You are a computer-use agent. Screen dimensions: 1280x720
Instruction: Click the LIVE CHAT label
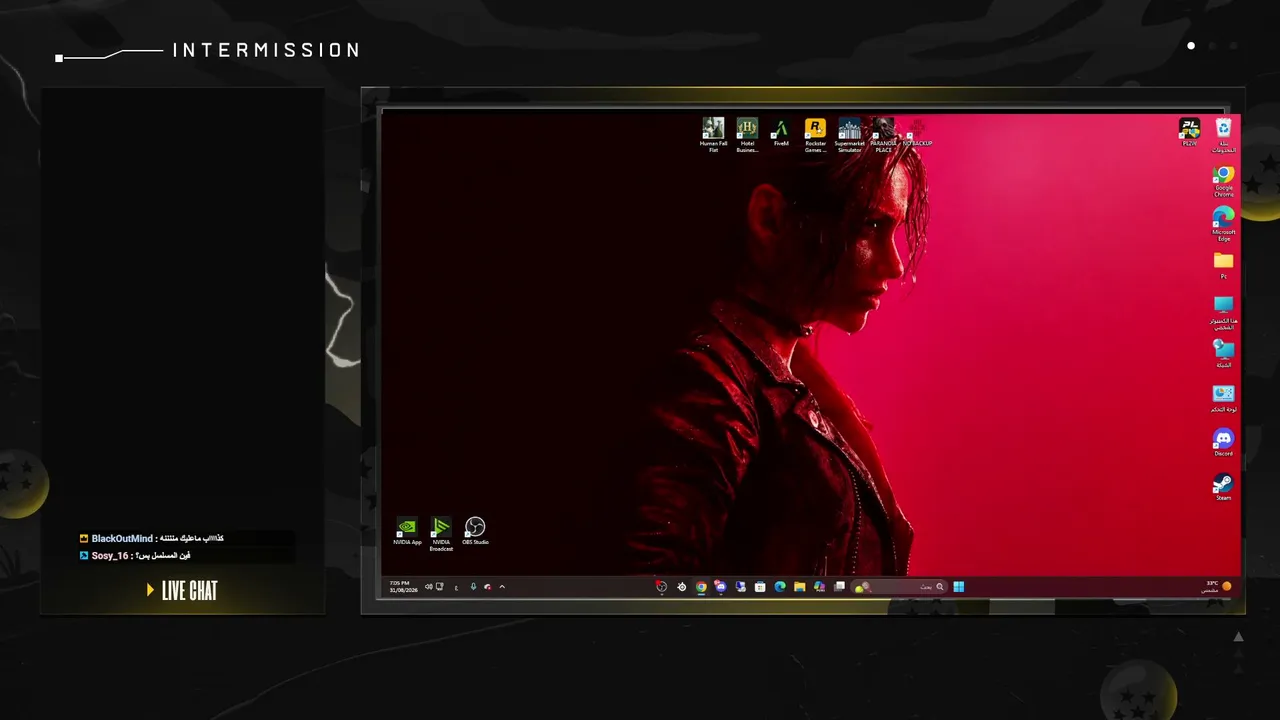(x=189, y=591)
